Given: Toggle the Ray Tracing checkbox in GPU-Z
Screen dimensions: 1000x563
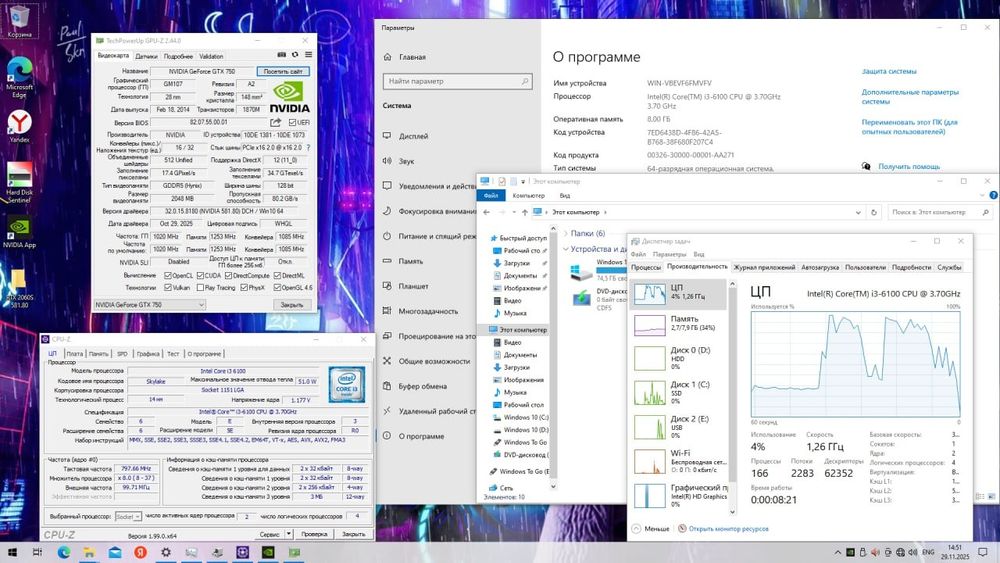Looking at the screenshot, I should pos(200,288).
